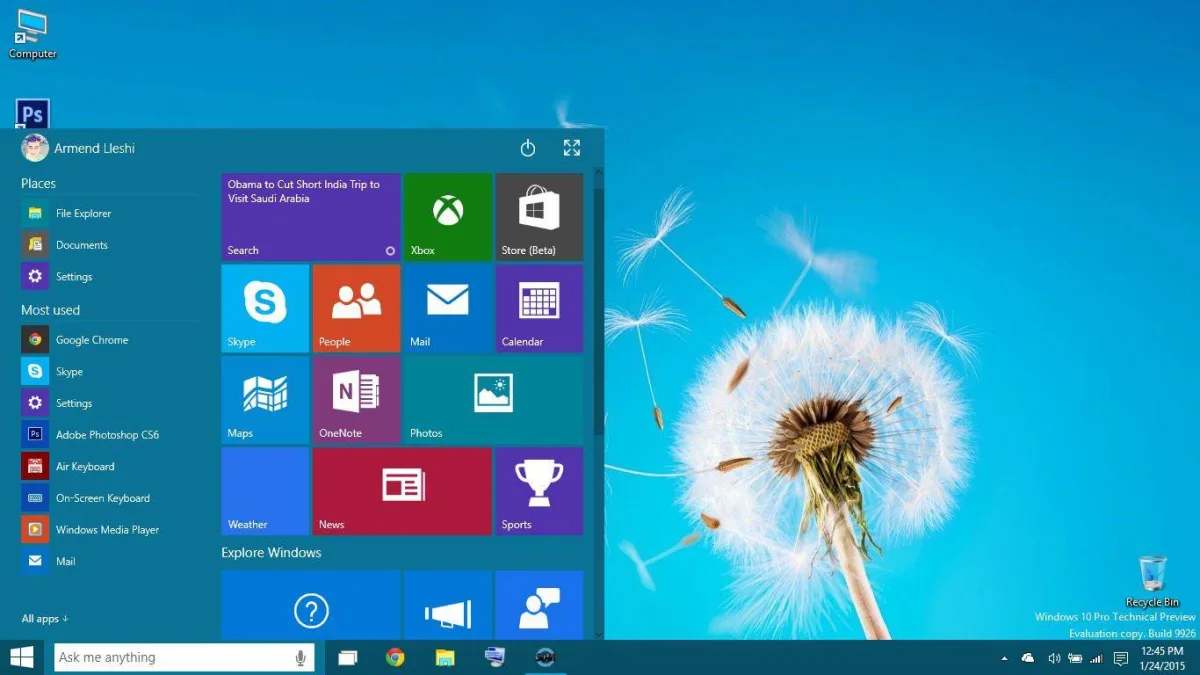Launch Skype from its Start menu tile

coord(263,308)
